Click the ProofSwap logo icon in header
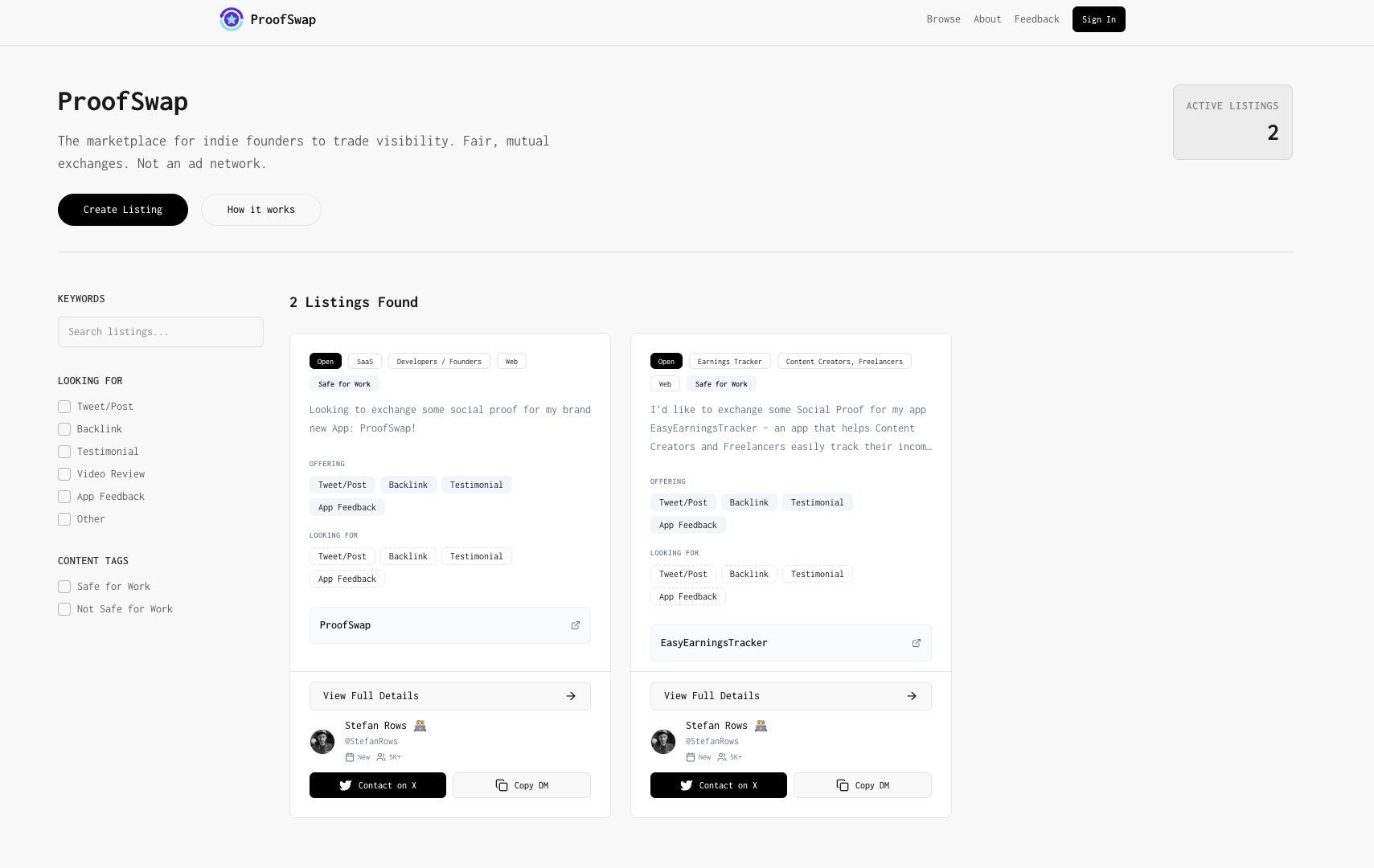Image resolution: width=1374 pixels, height=868 pixels. 232,19
